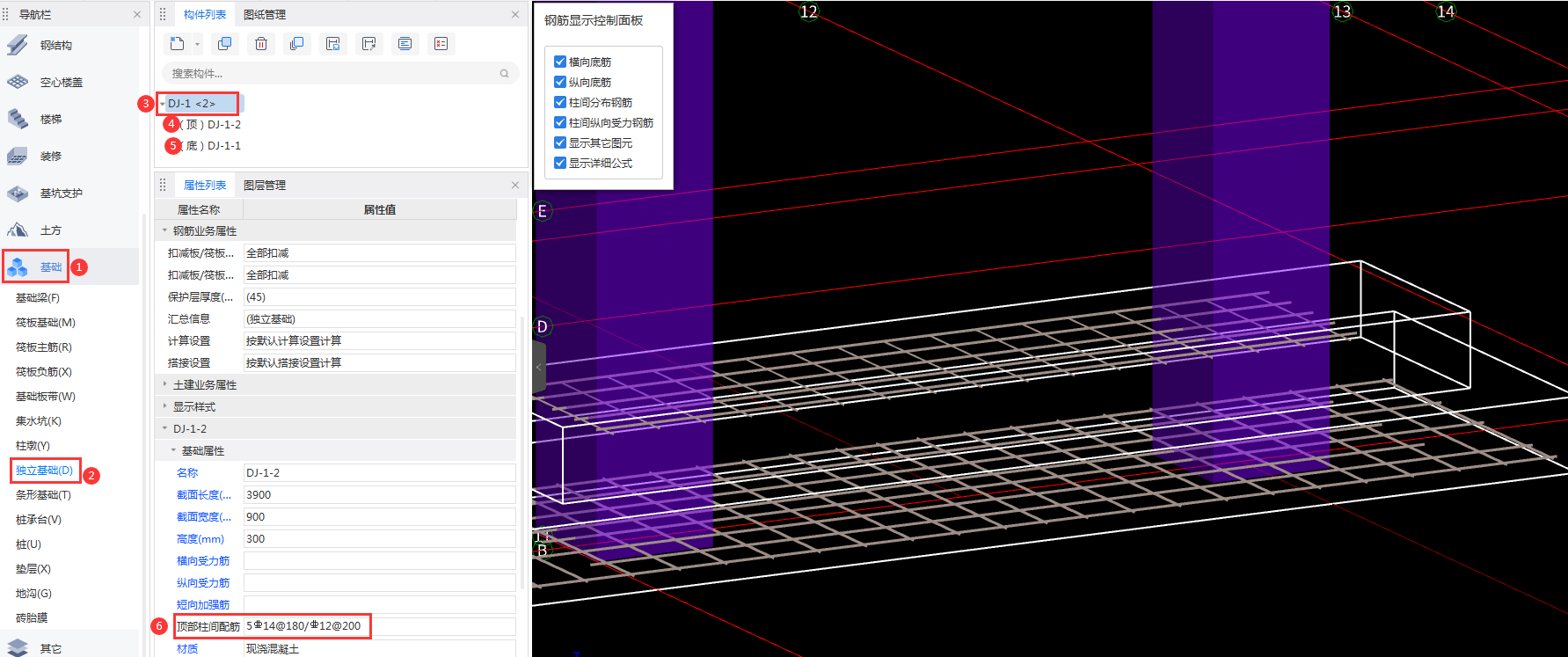Open new component dropdown arrow
1568x657 pixels.
198,44
